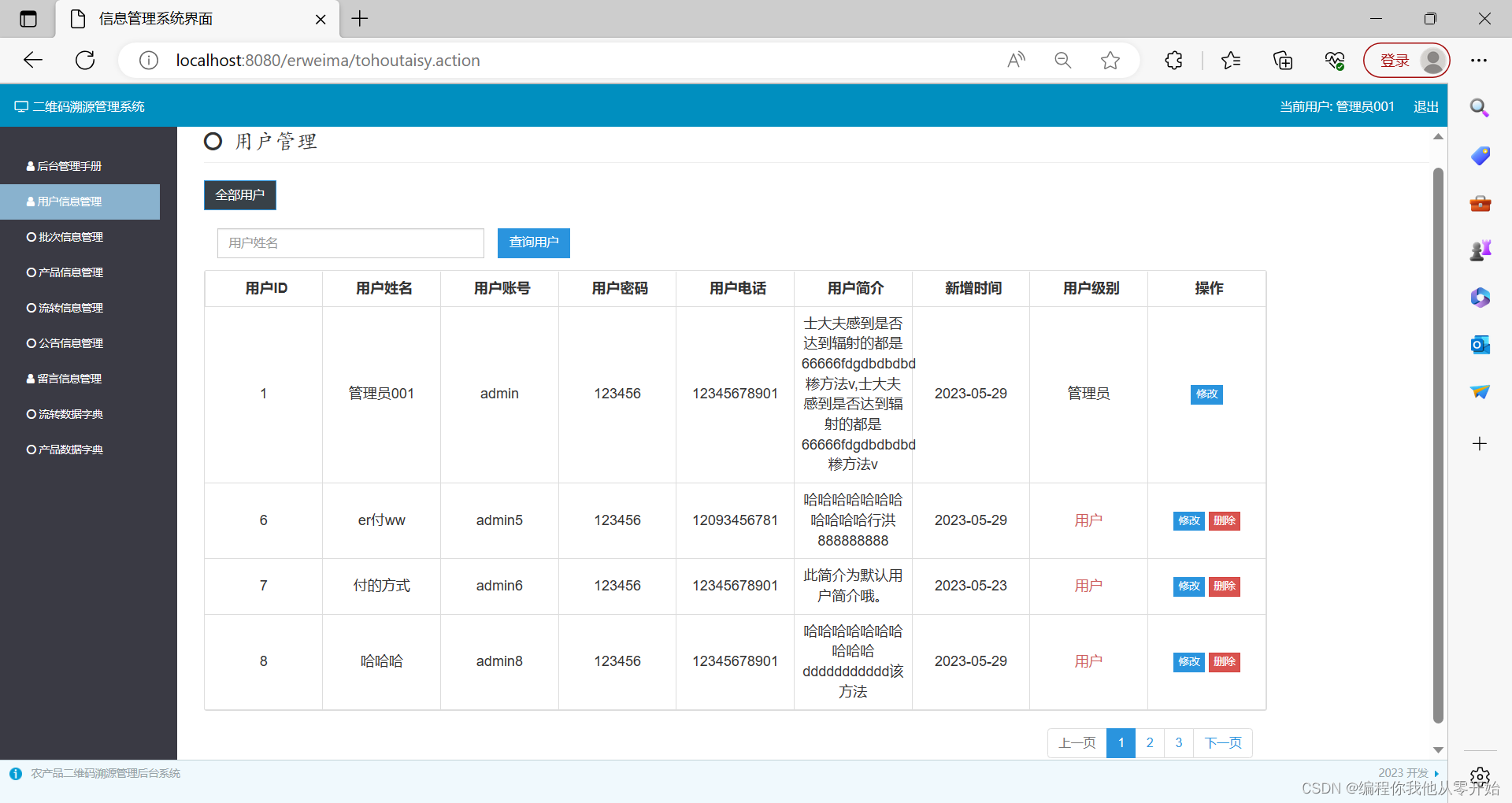This screenshot has height=803, width=1512.
Task: Click the 用户级别 column header
Action: 1091,289
